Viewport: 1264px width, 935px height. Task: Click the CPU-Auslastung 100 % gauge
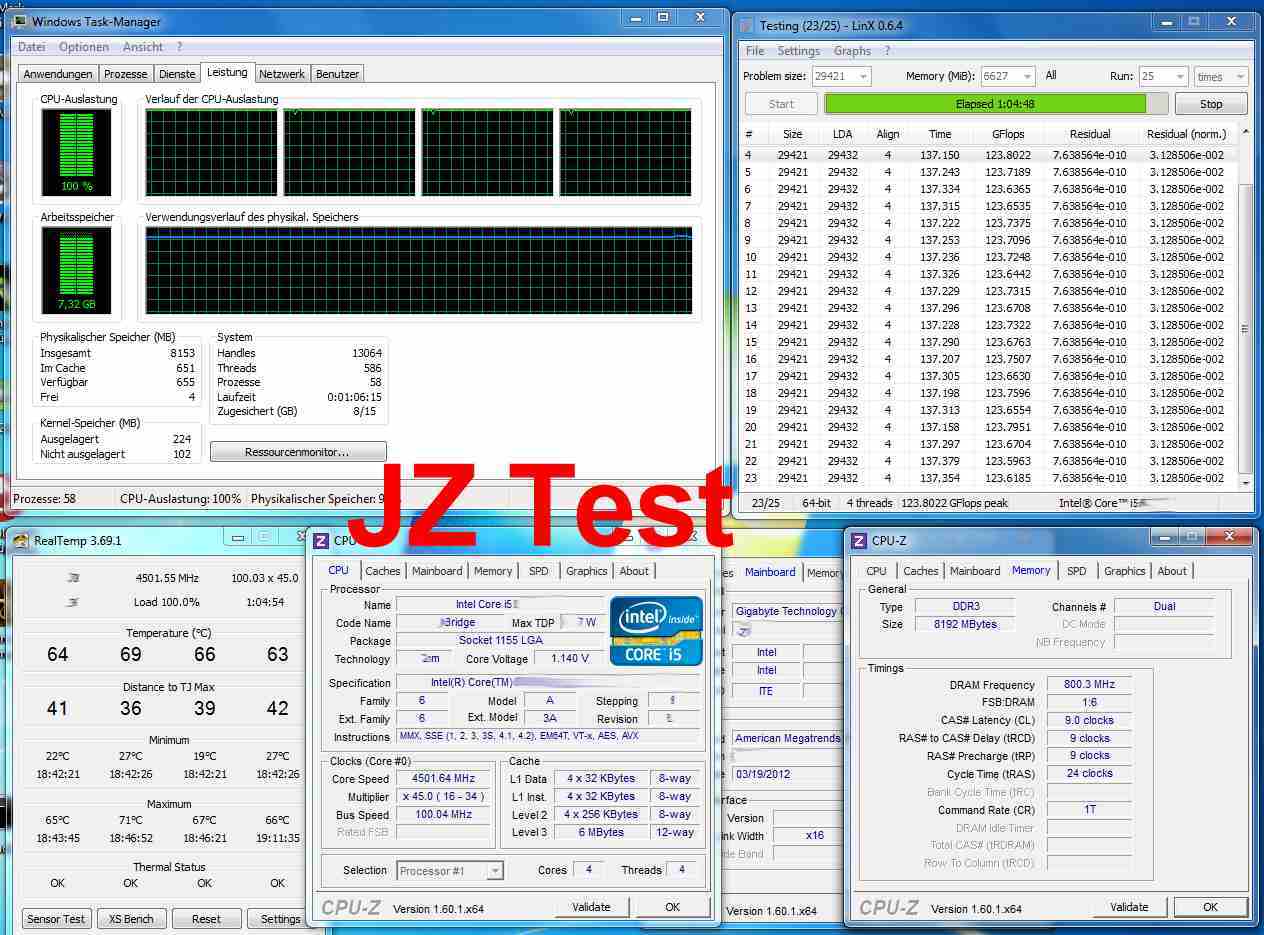[77, 152]
